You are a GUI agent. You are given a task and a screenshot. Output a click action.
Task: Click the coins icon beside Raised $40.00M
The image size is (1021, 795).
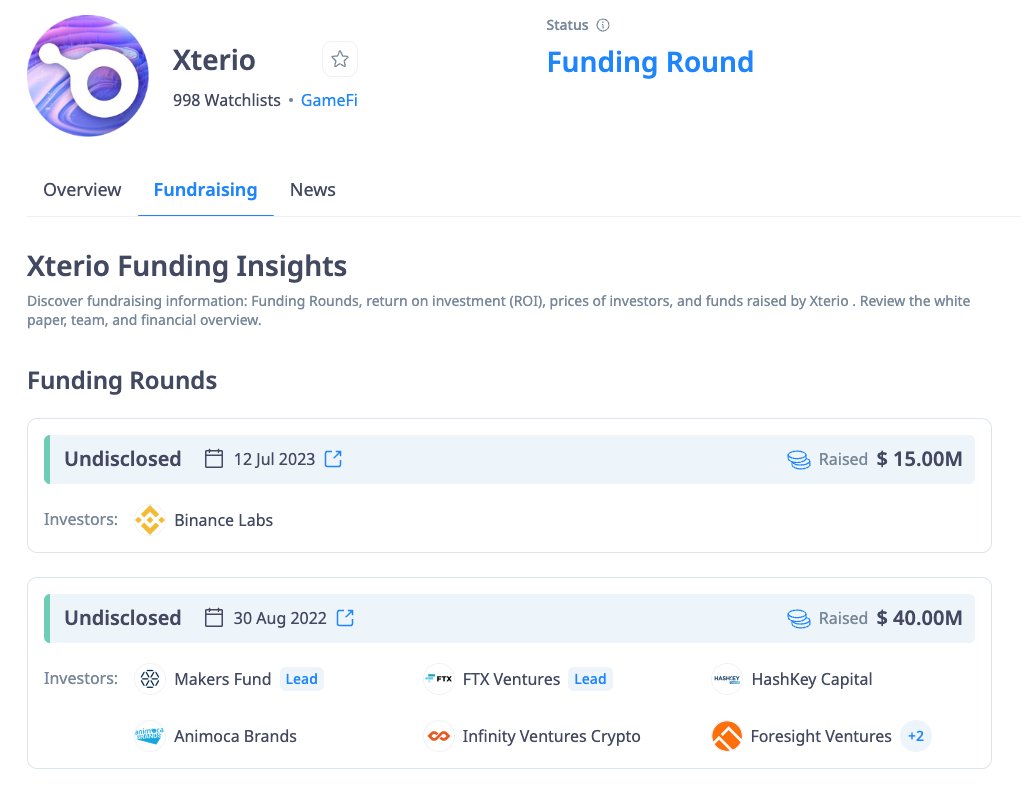click(798, 618)
